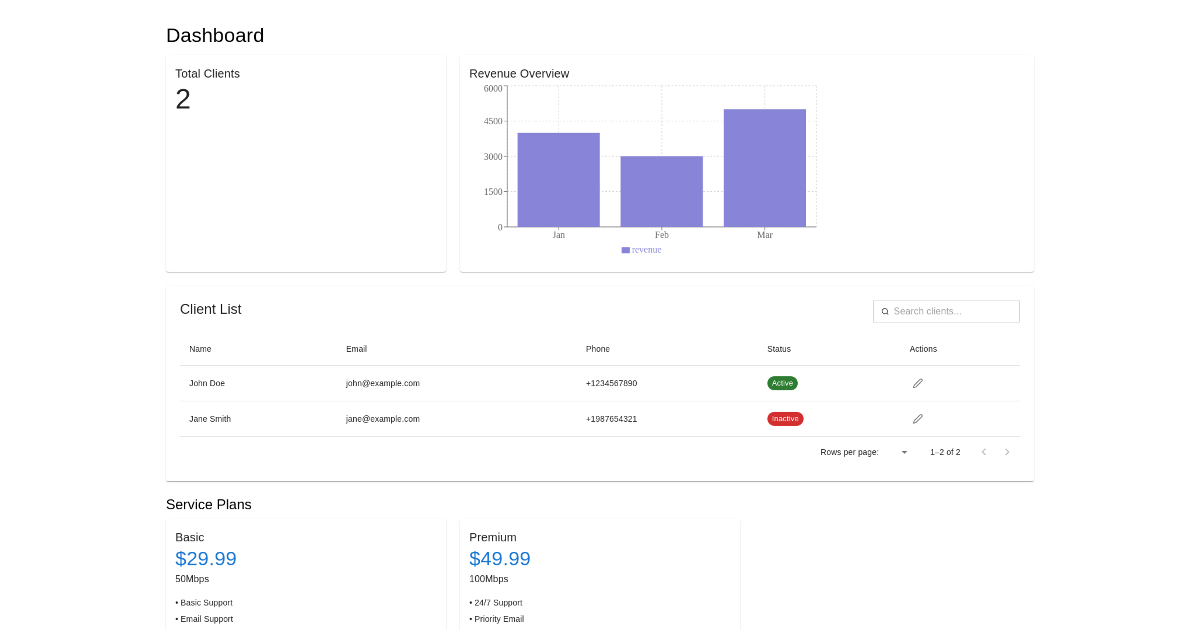Focus the Search clients field

pyautogui.click(x=953, y=312)
